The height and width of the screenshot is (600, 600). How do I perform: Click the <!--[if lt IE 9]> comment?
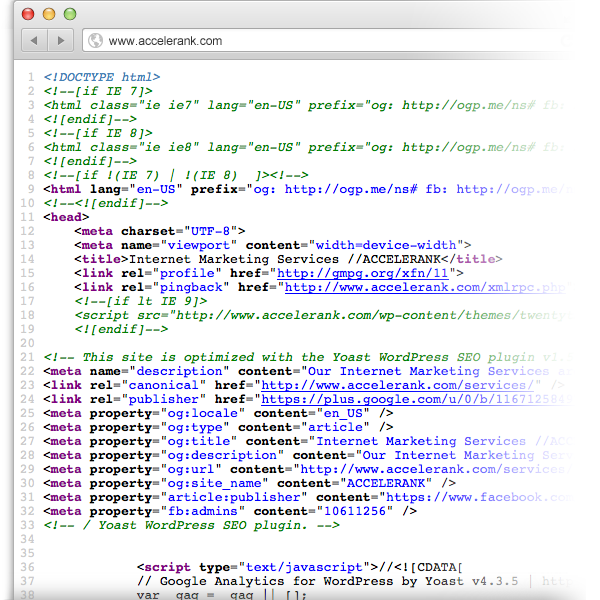coord(140,302)
